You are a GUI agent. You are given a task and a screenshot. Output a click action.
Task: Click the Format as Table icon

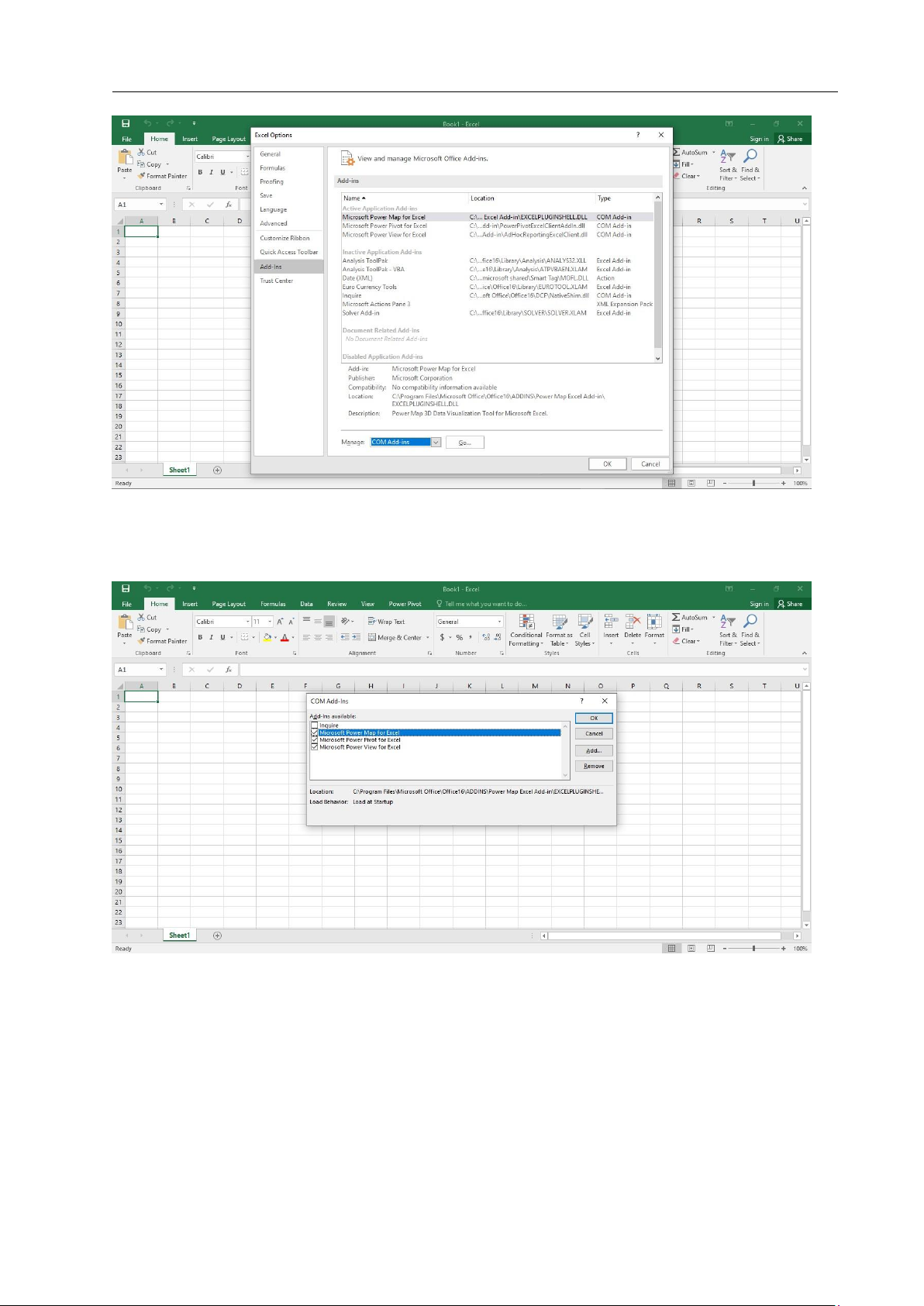[x=559, y=629]
